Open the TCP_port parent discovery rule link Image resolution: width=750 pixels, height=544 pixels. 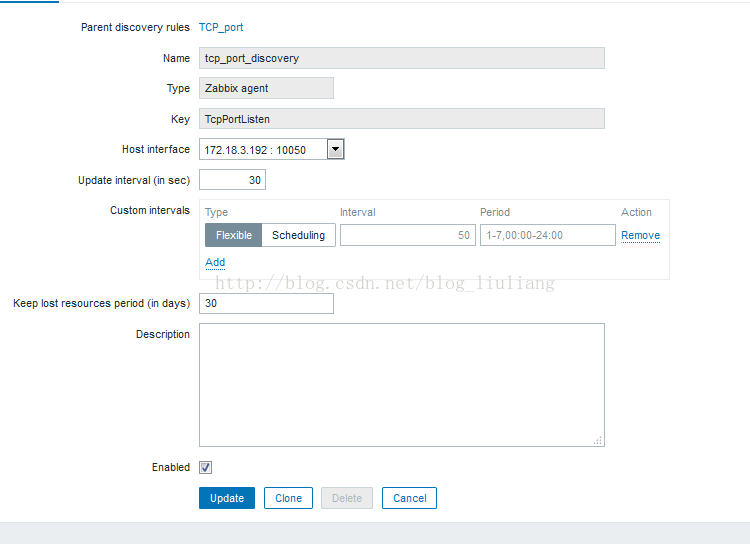[221, 27]
